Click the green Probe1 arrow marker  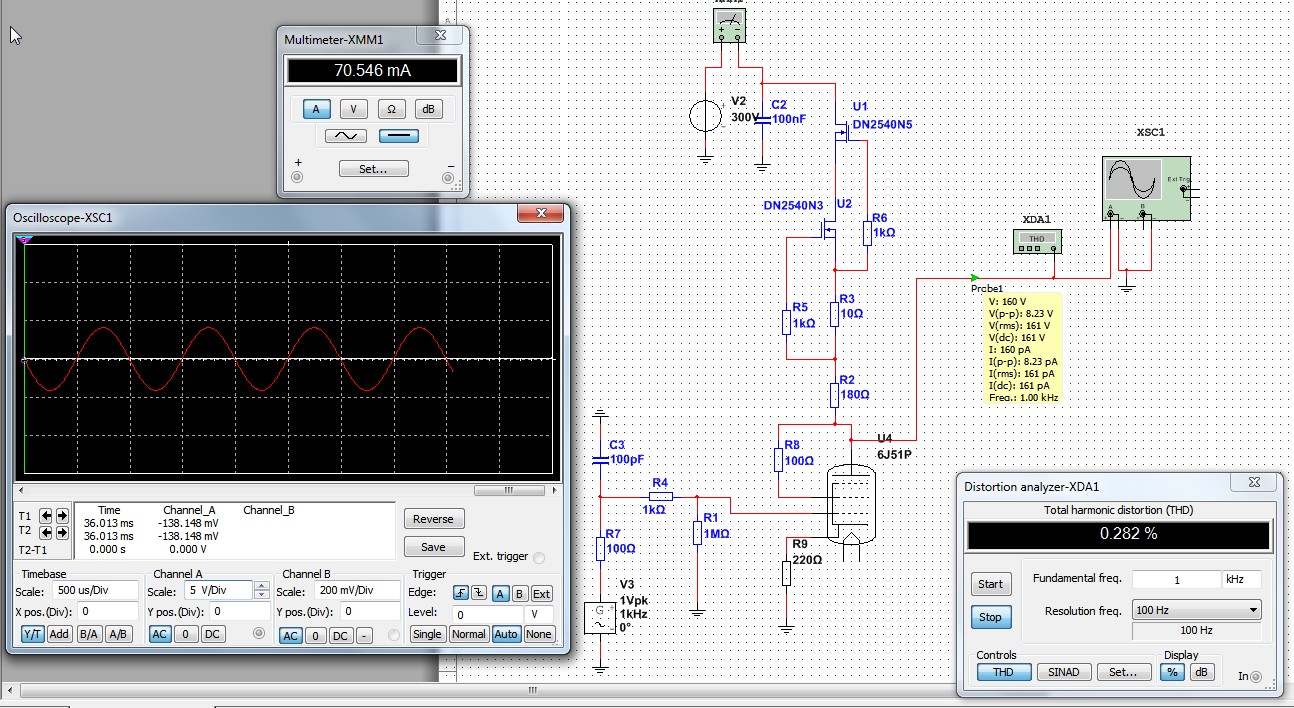point(975,278)
